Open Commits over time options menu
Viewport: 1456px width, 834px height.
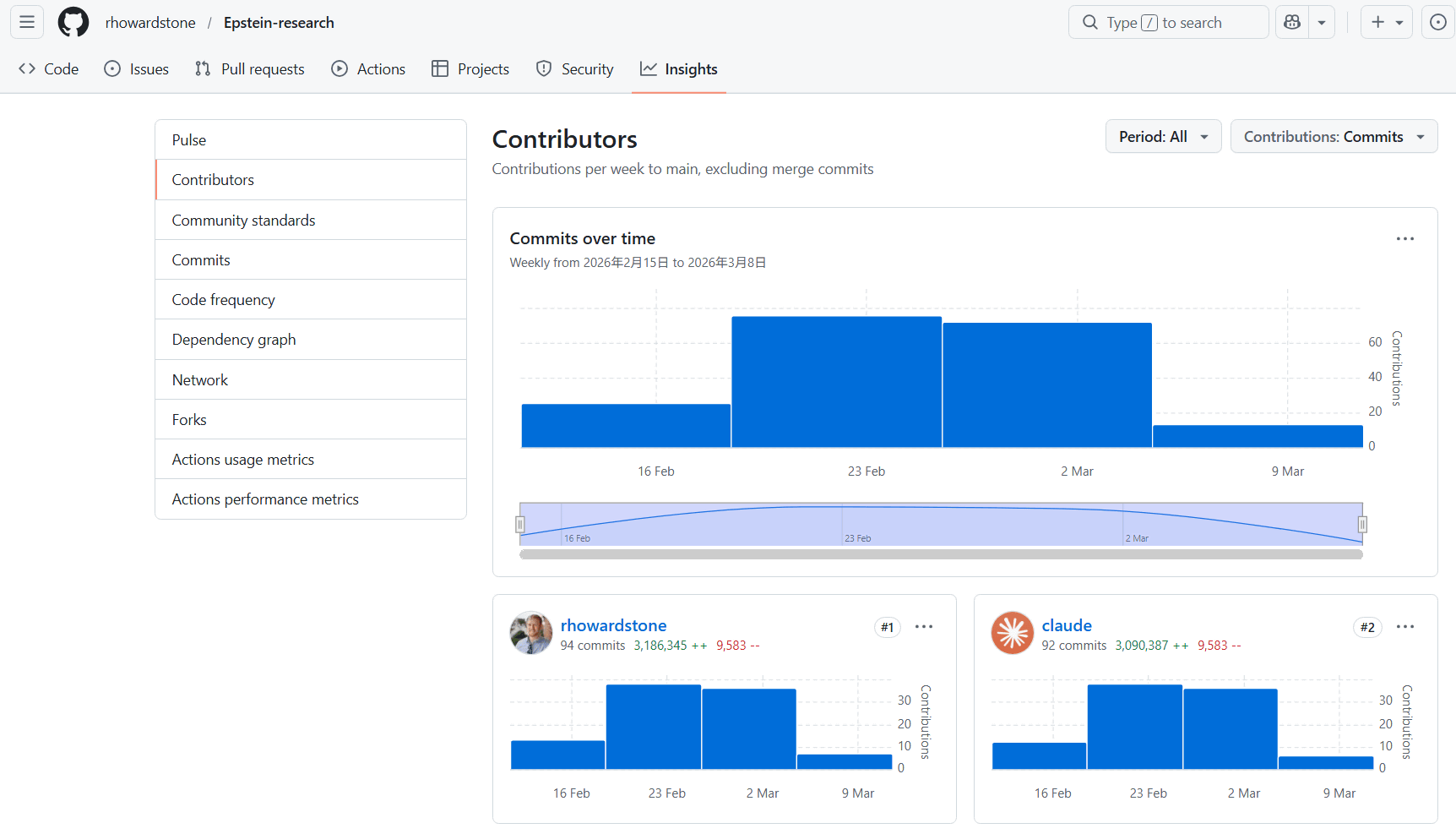point(1404,239)
